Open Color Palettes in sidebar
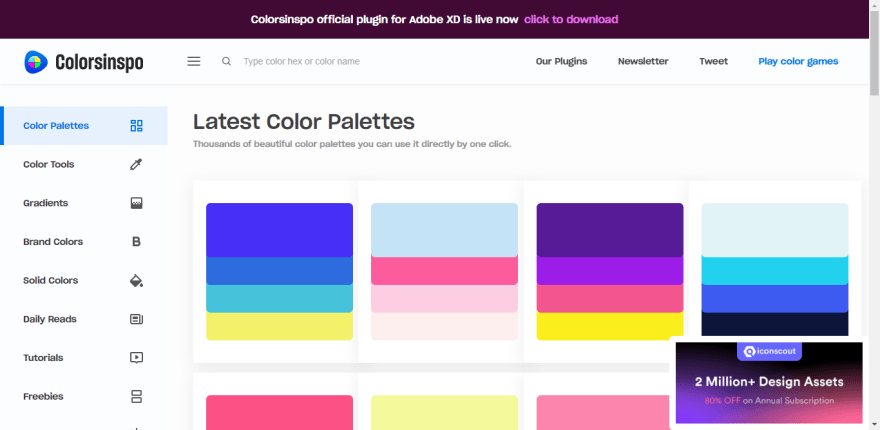 tap(84, 126)
